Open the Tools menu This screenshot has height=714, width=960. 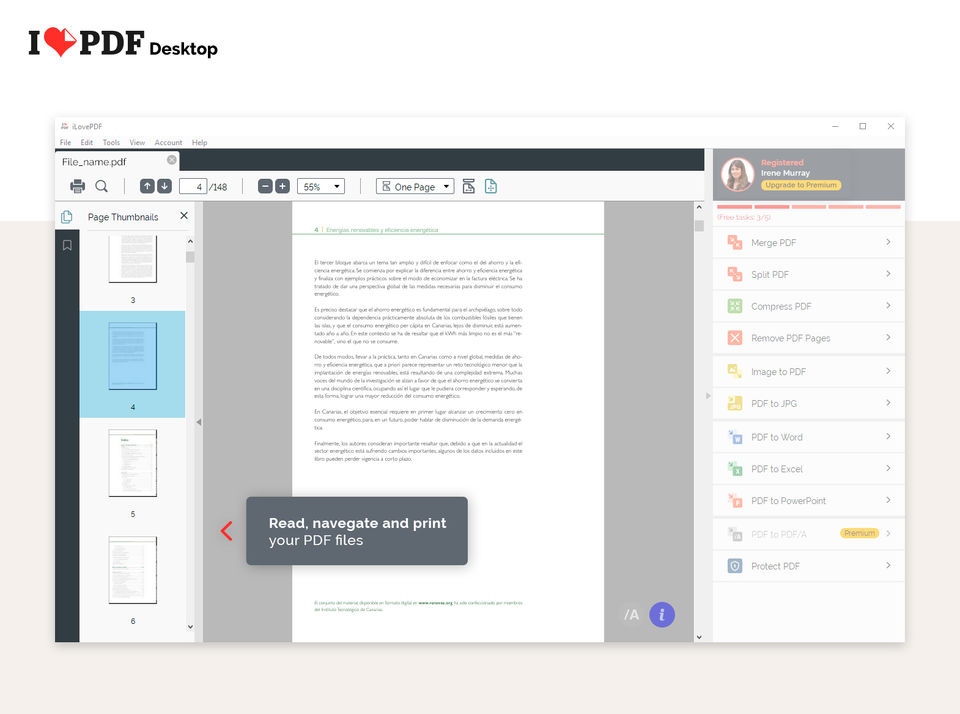click(x=111, y=142)
